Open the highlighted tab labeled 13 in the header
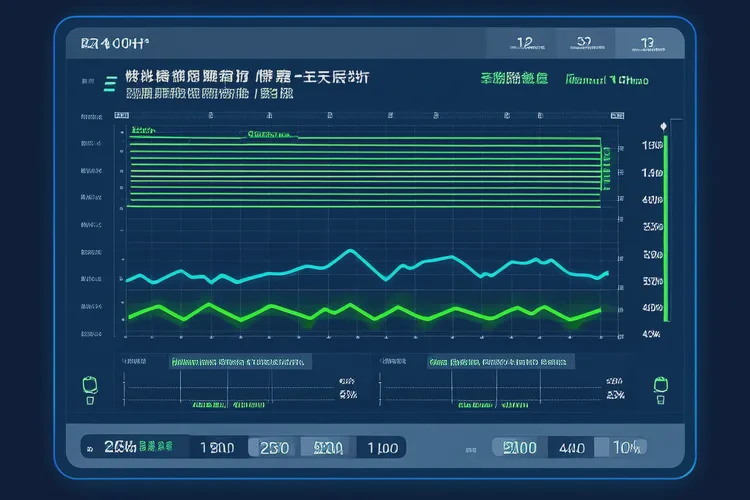The image size is (750, 500). pyautogui.click(x=647, y=44)
